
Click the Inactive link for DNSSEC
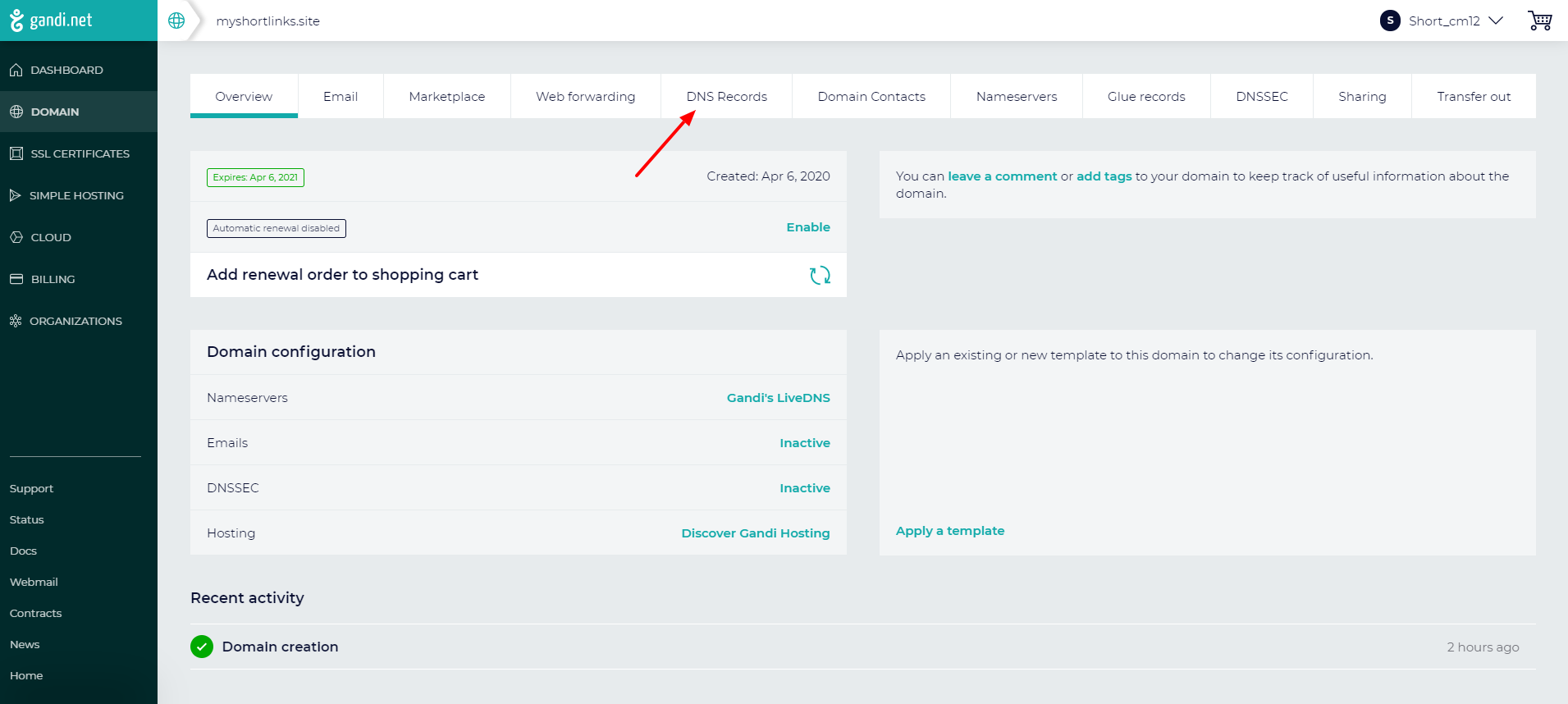pos(805,488)
